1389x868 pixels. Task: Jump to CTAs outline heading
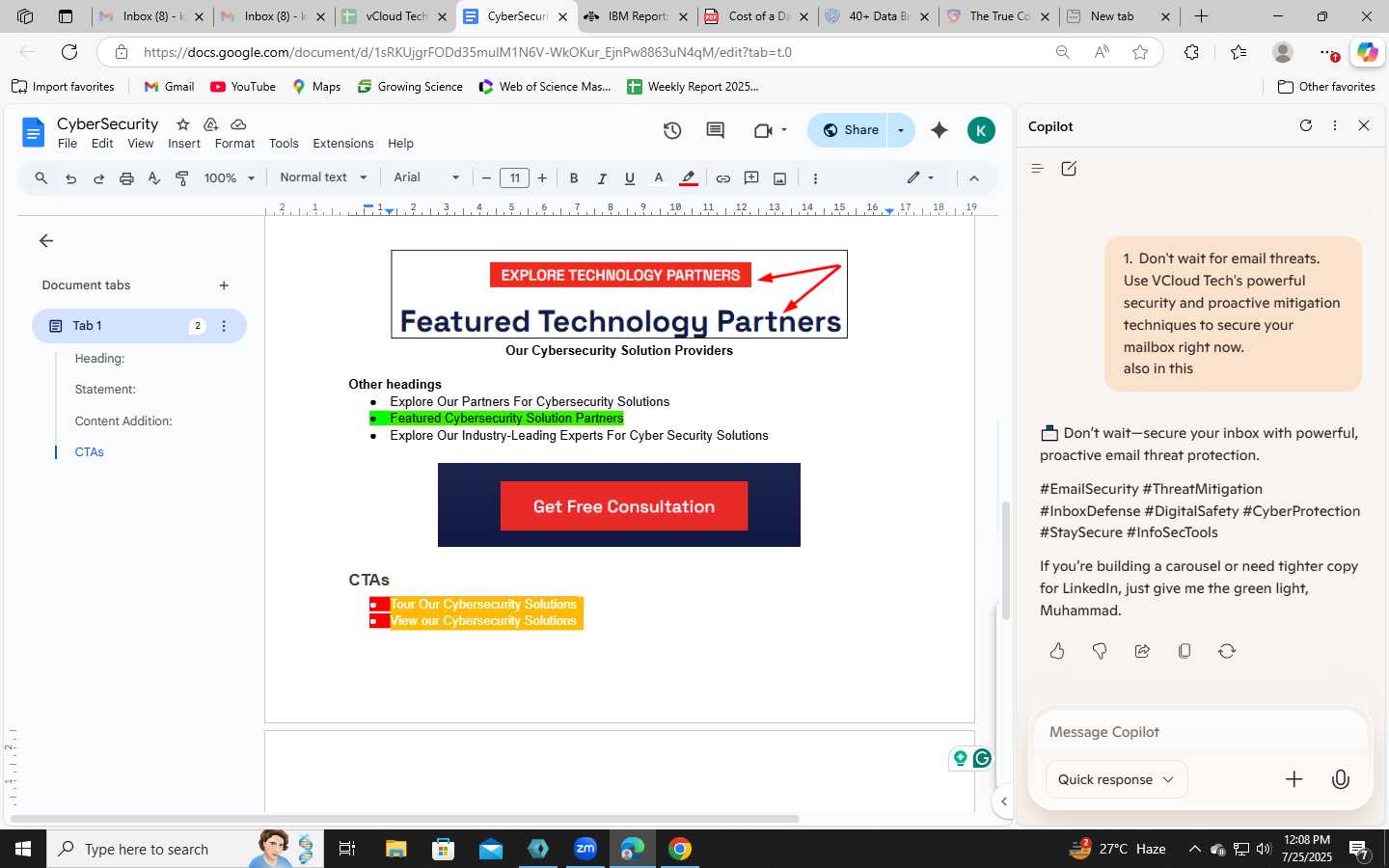pyautogui.click(x=90, y=452)
